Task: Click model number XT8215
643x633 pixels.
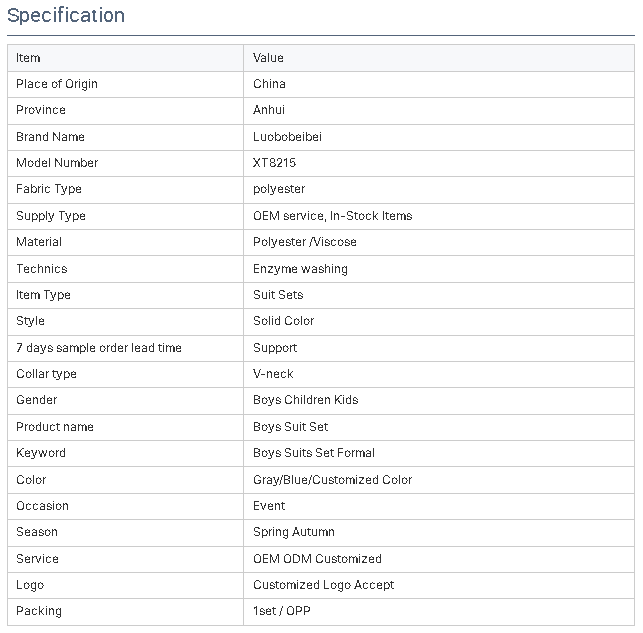Action: tap(274, 163)
